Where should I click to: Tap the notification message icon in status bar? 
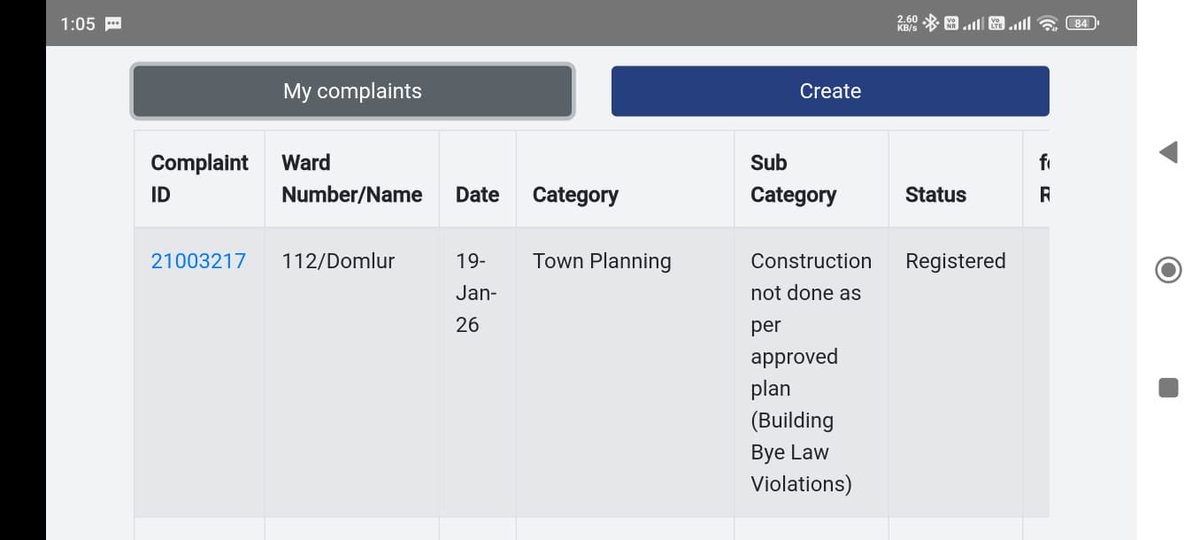pyautogui.click(x=113, y=24)
